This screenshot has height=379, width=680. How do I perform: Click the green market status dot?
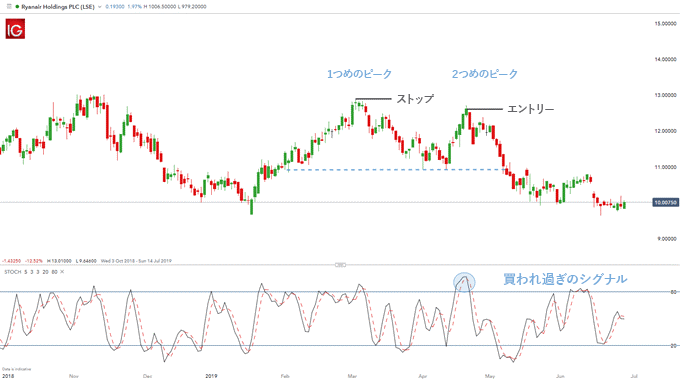tap(17, 7)
